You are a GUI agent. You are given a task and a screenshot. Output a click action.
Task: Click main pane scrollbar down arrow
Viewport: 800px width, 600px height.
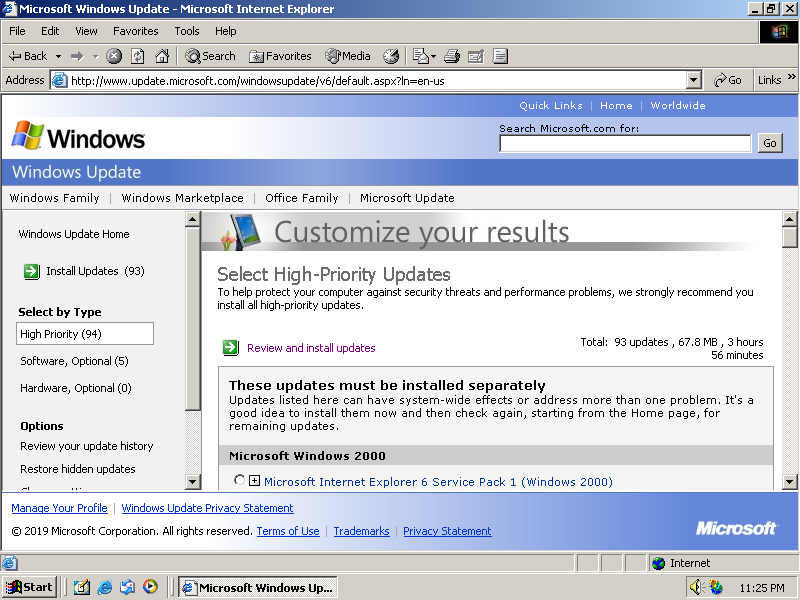pyautogui.click(x=789, y=481)
